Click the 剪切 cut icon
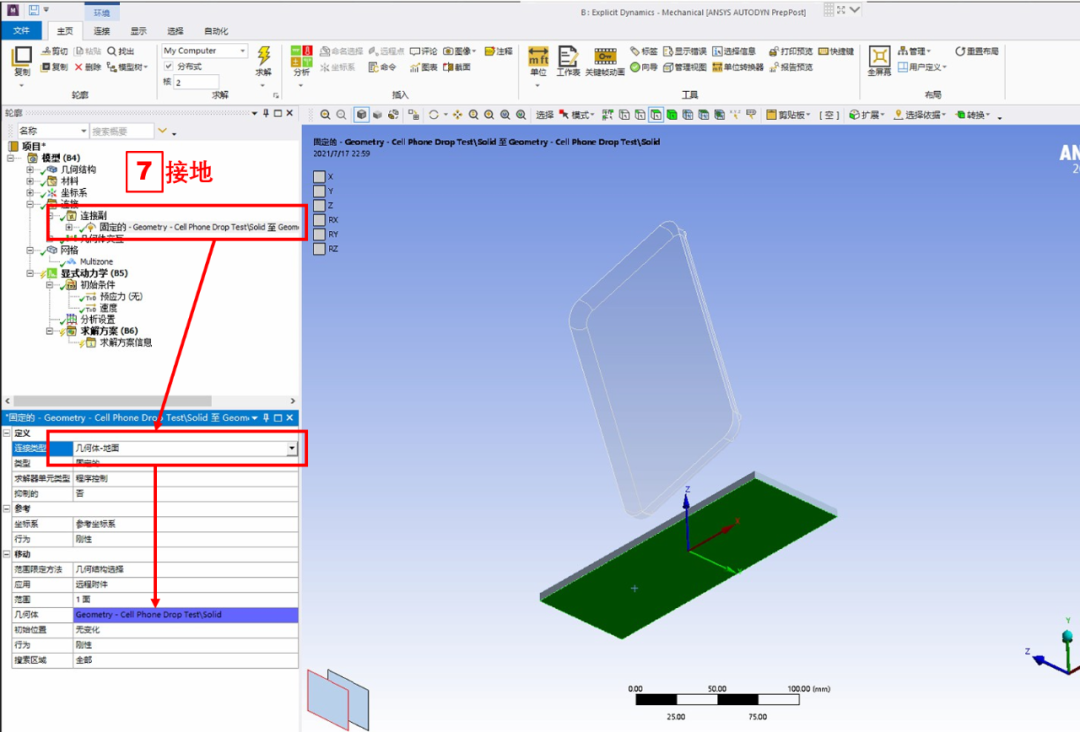The width and height of the screenshot is (1080, 732). [x=54, y=51]
